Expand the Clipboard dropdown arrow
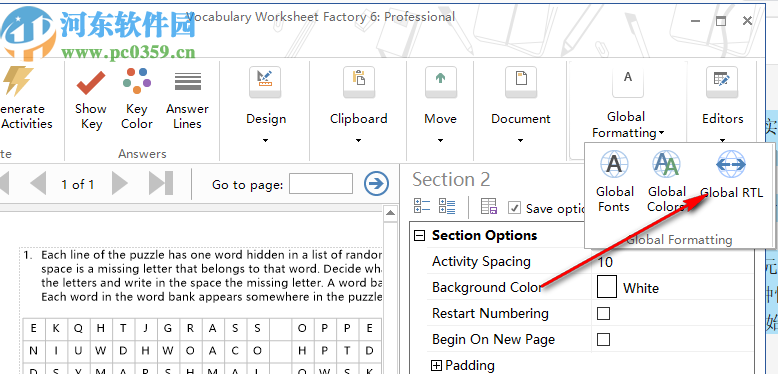Screen dimensions: 778x374 point(359,140)
